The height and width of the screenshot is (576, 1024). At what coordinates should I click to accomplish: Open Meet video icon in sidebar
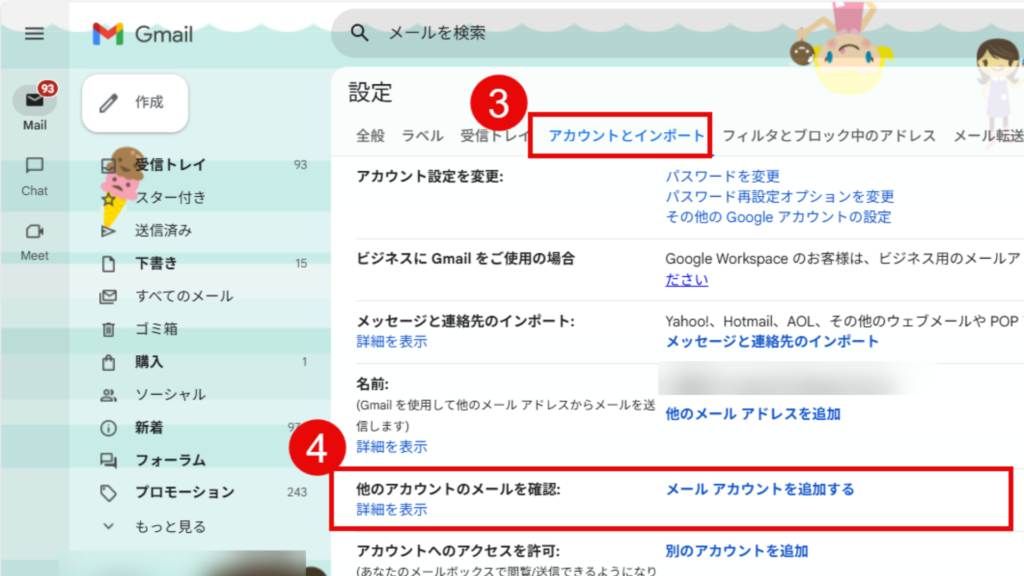point(35,232)
